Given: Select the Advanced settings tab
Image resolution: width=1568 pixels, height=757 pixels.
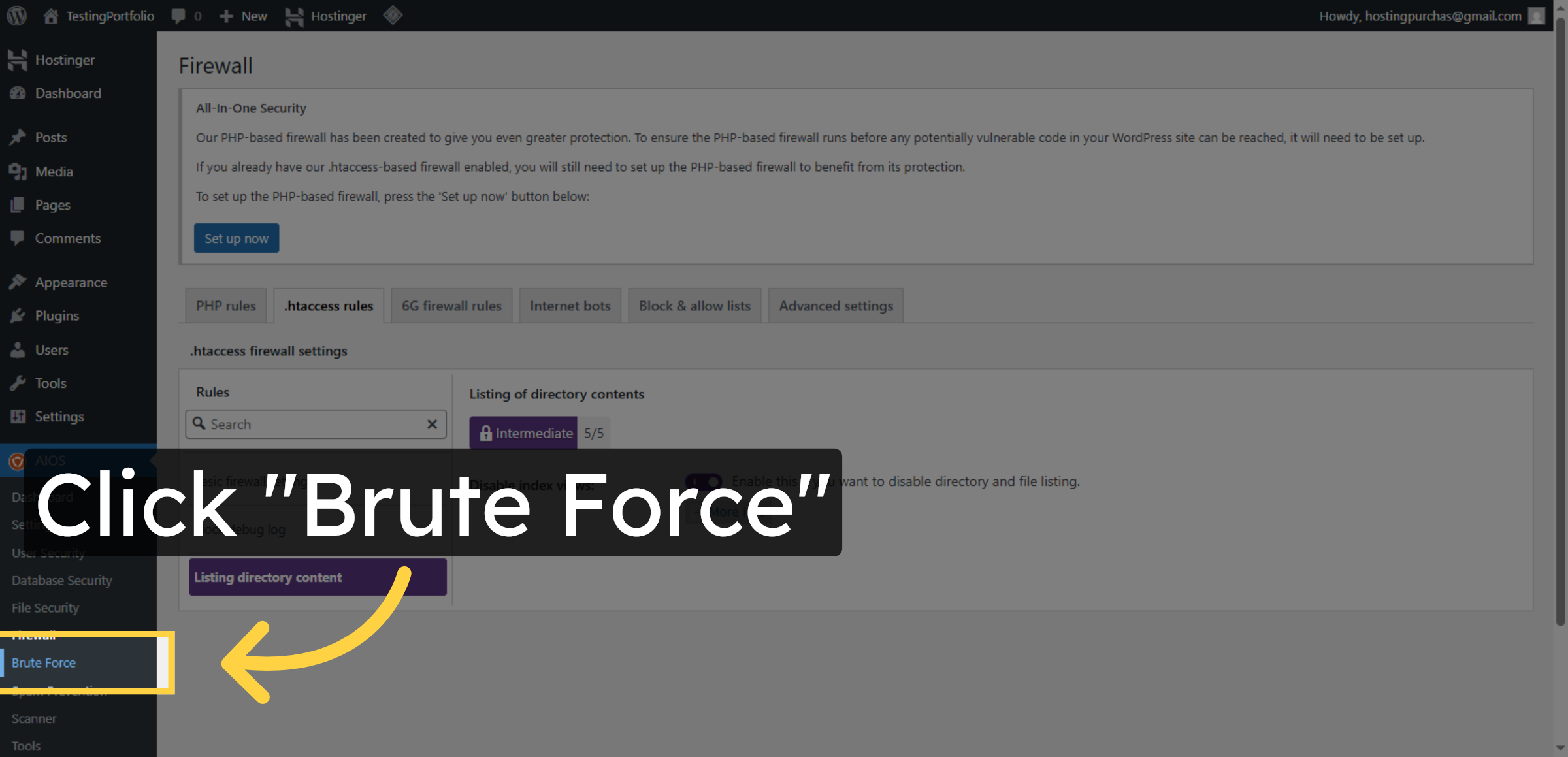Looking at the screenshot, I should [836, 305].
